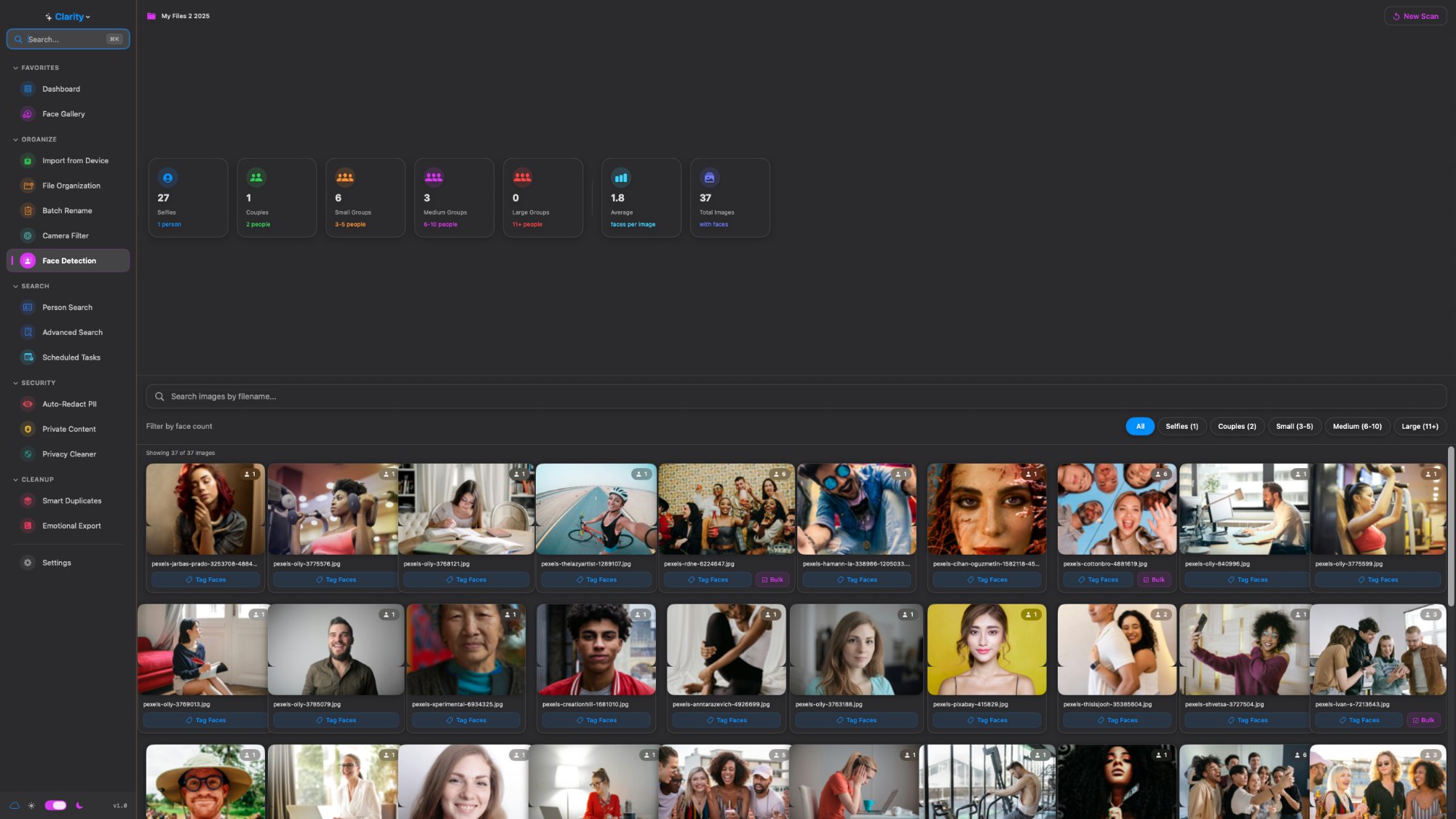Click the Settings gear icon
The width and height of the screenshot is (1456, 819).
coord(28,563)
